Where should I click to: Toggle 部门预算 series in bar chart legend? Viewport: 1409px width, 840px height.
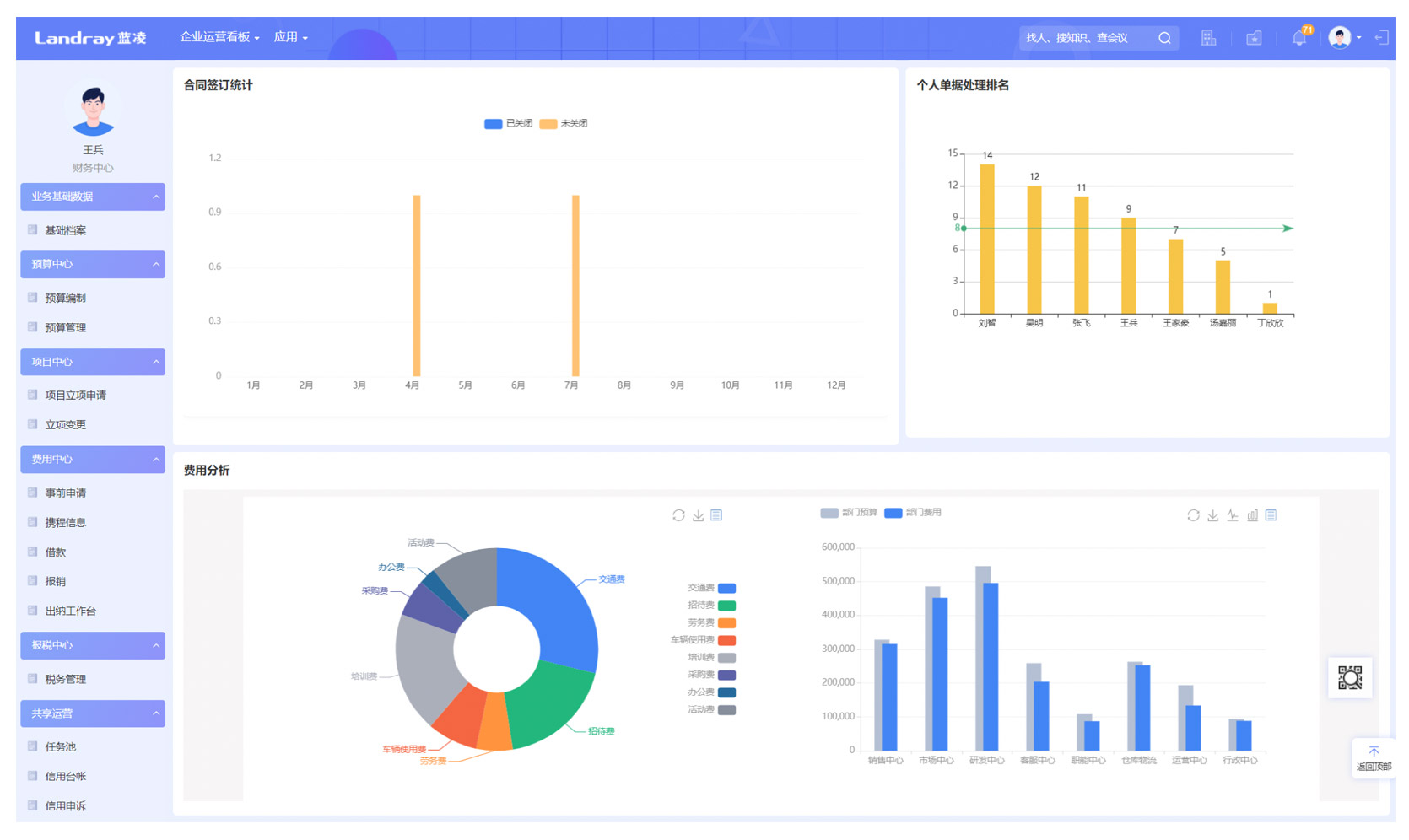849,513
